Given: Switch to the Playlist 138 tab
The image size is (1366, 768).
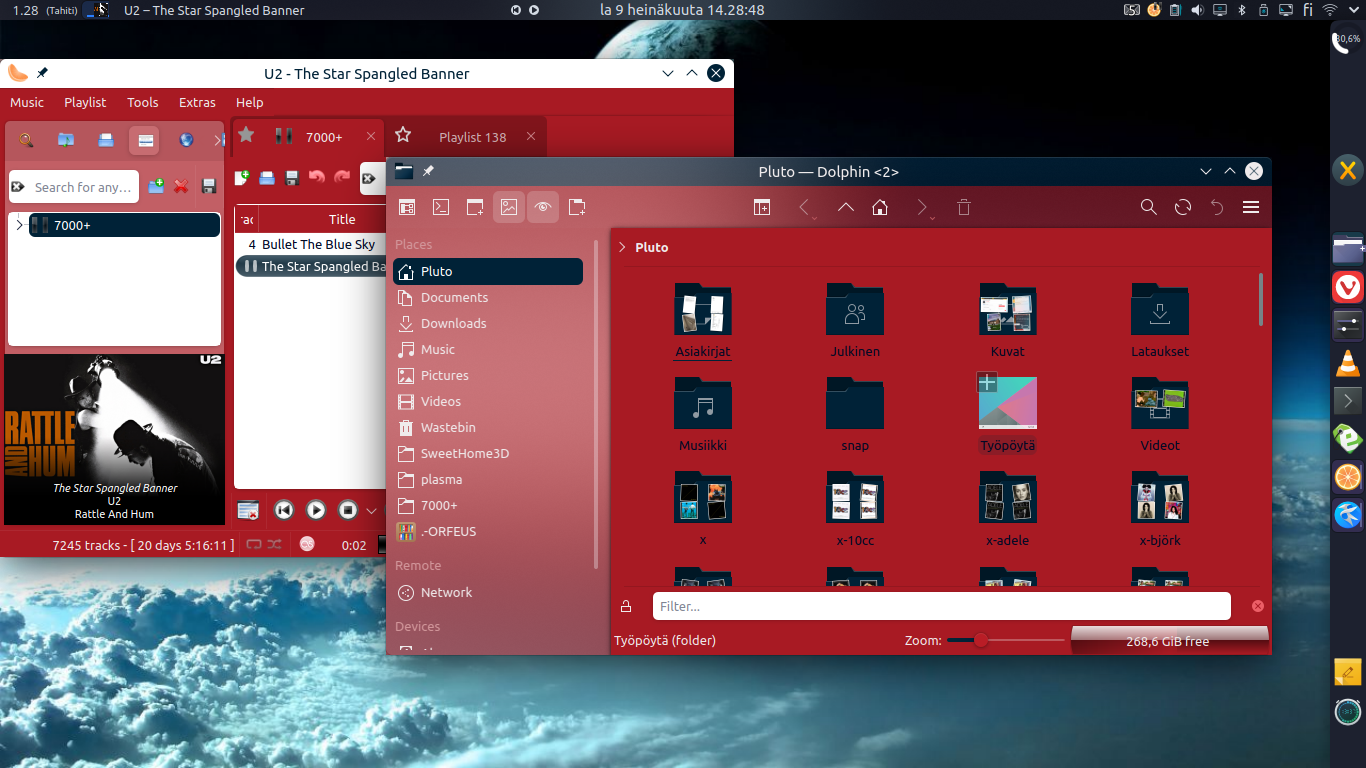Looking at the screenshot, I should (x=472, y=137).
